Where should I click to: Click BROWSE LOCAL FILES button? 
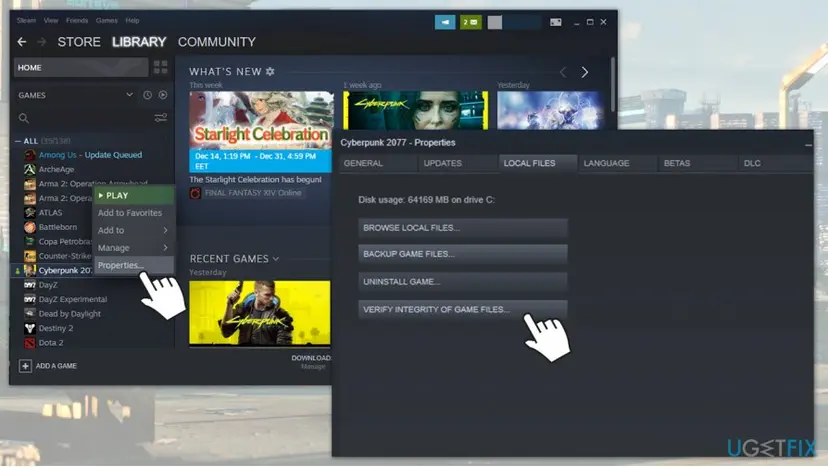(x=463, y=228)
